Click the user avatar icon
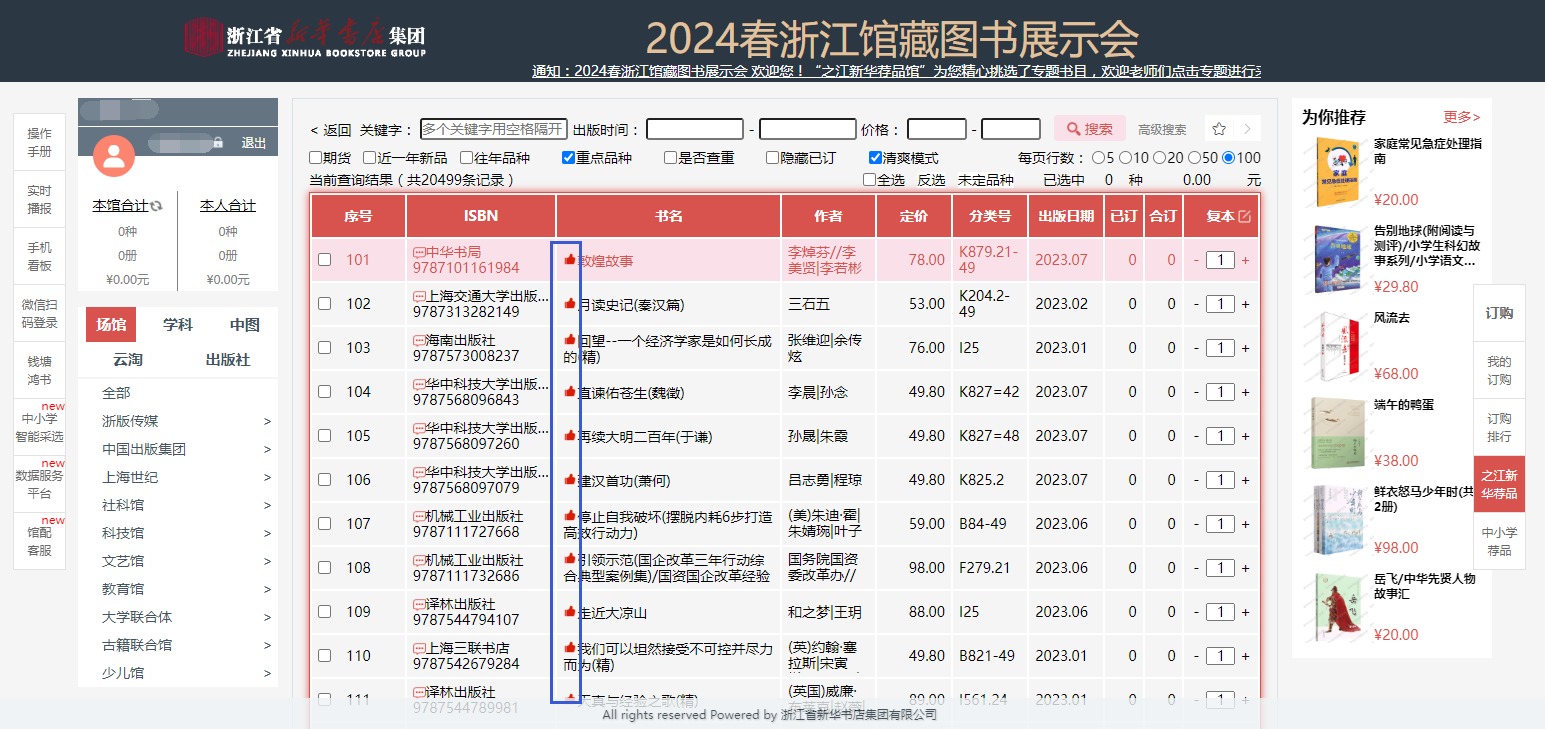1545x729 pixels. coord(114,155)
